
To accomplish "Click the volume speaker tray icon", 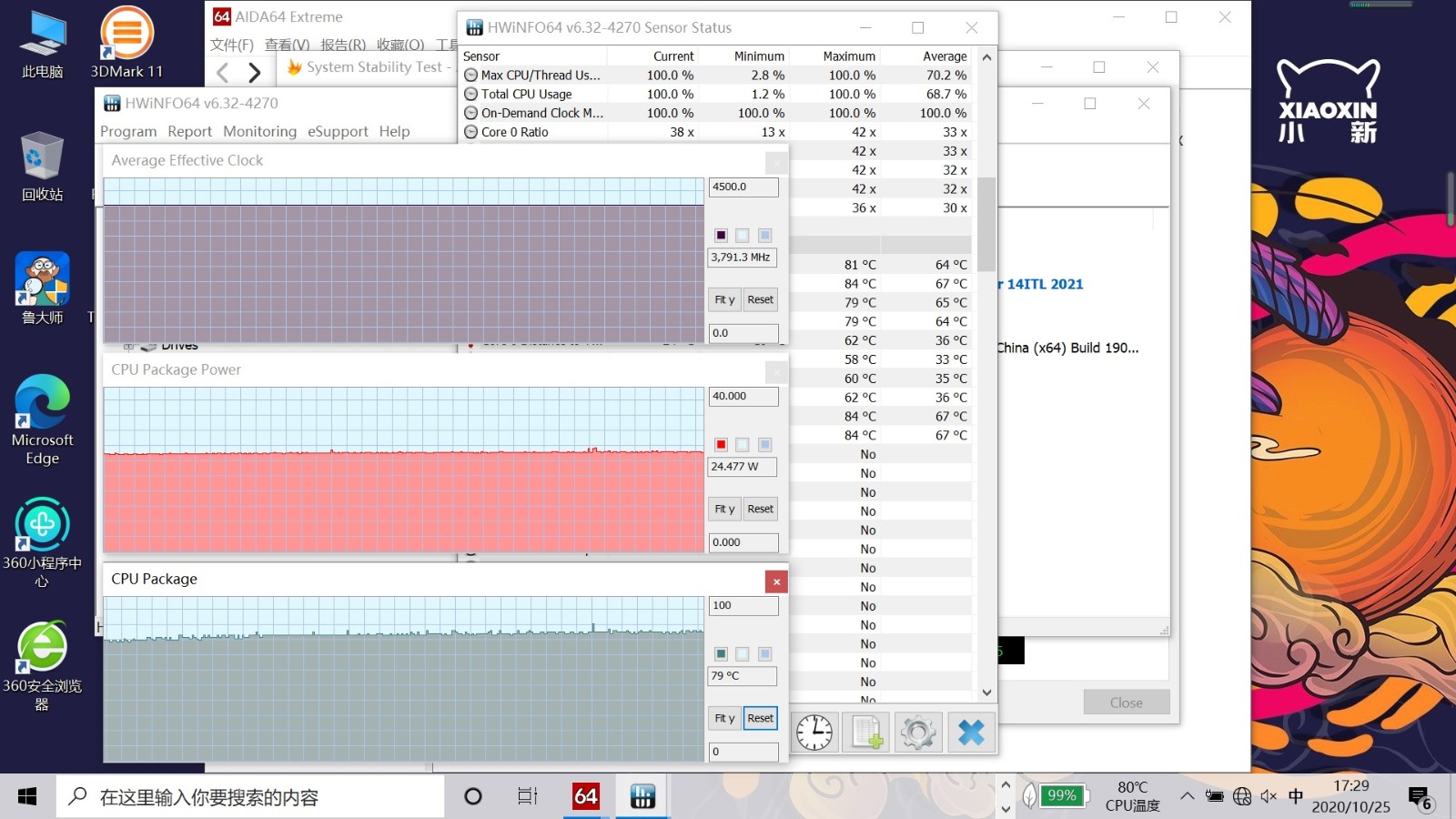I will pyautogui.click(x=1269, y=796).
